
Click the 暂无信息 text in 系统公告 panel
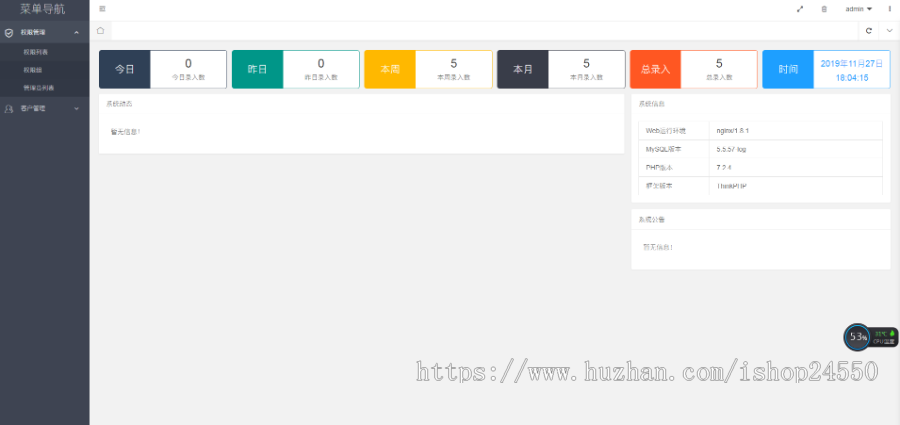pyautogui.click(x=658, y=247)
